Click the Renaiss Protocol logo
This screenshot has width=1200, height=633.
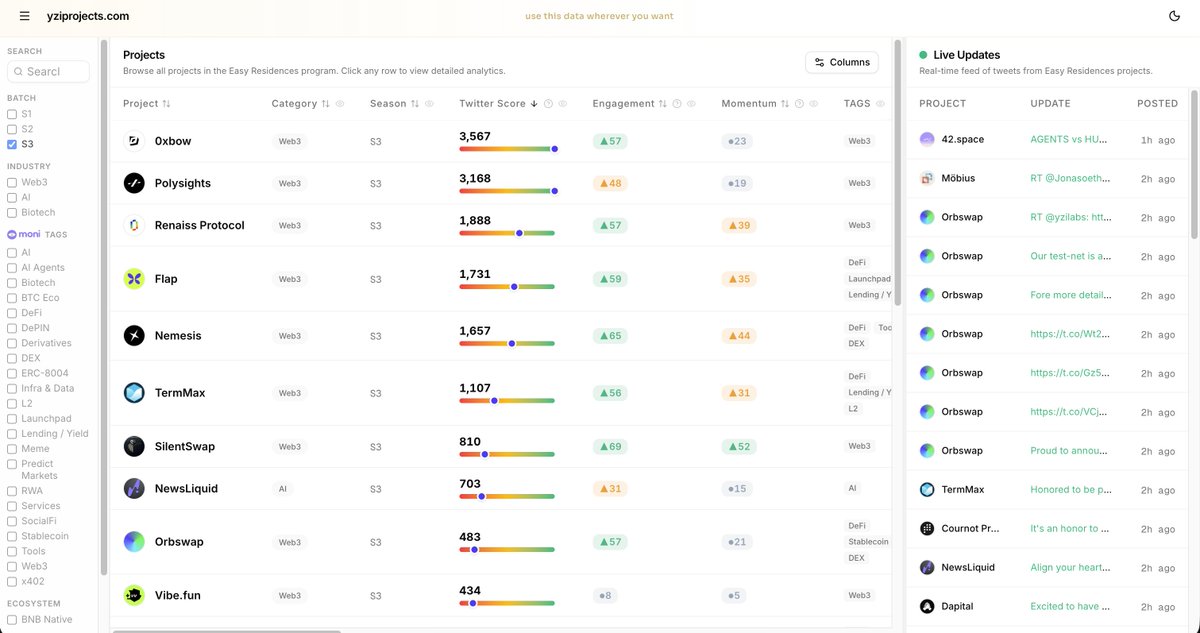point(134,225)
